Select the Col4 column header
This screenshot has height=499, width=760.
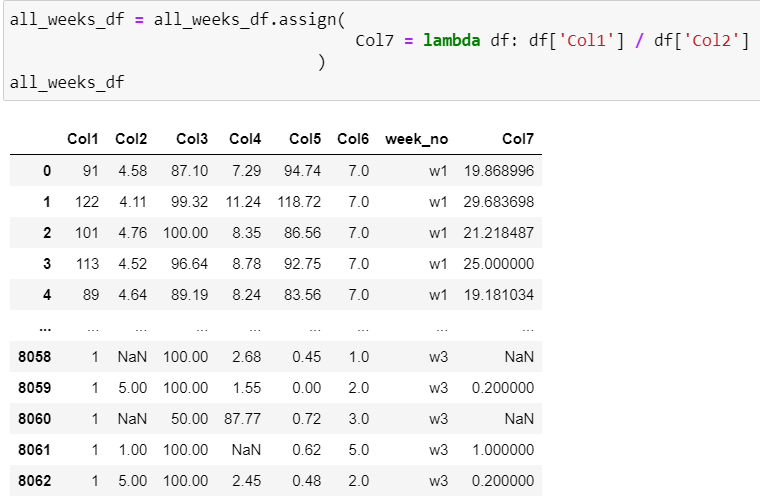point(245,139)
